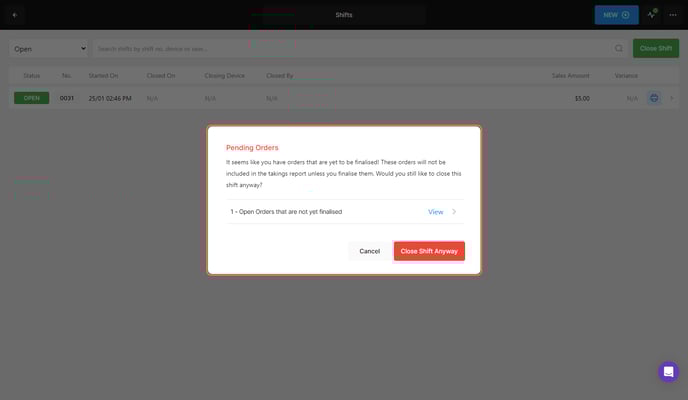Viewport: 688px width, 400px height.
Task: Sort by the Sales Amount column header
Action: [572, 75]
